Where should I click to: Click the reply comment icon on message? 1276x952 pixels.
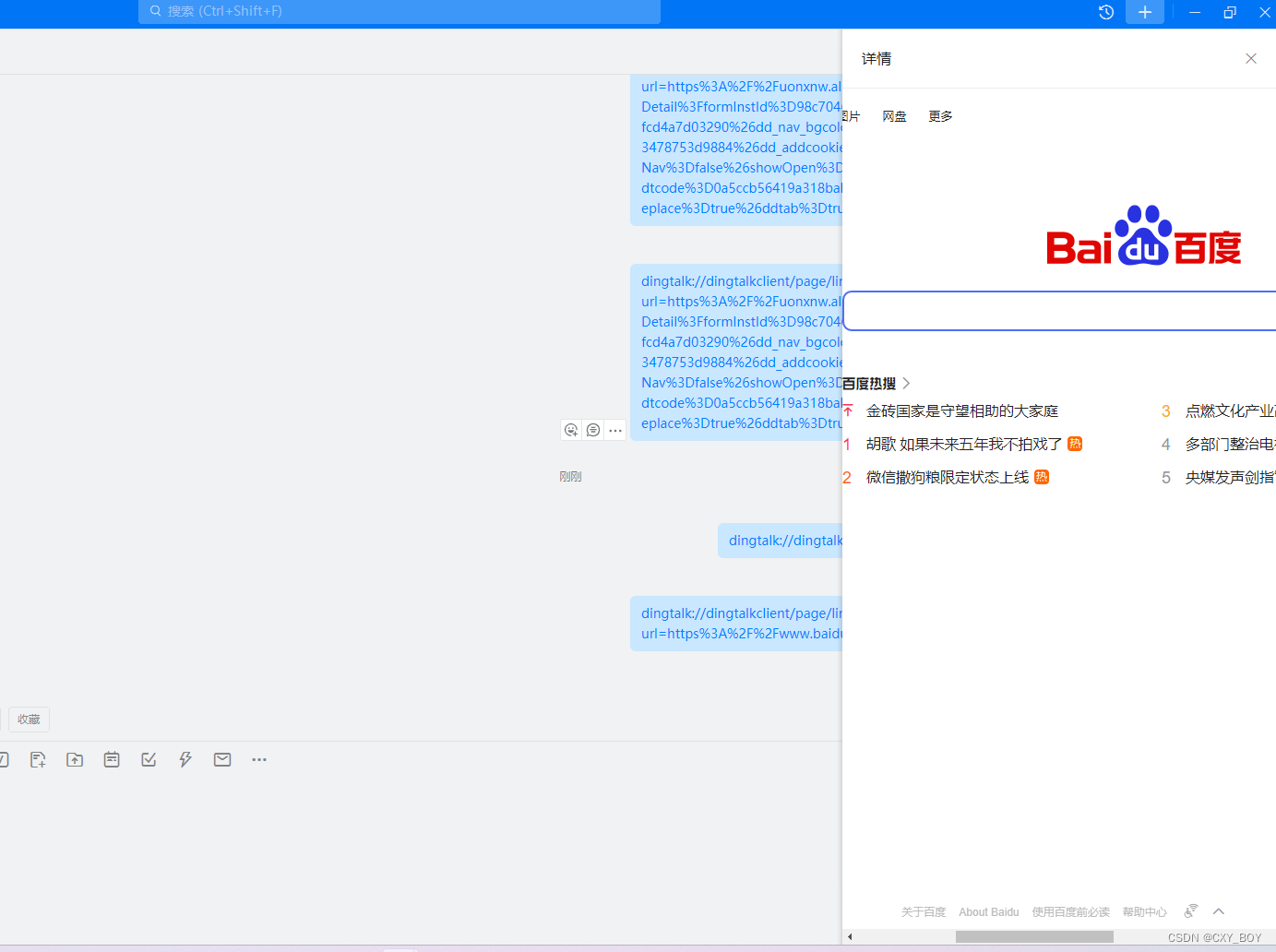click(593, 430)
